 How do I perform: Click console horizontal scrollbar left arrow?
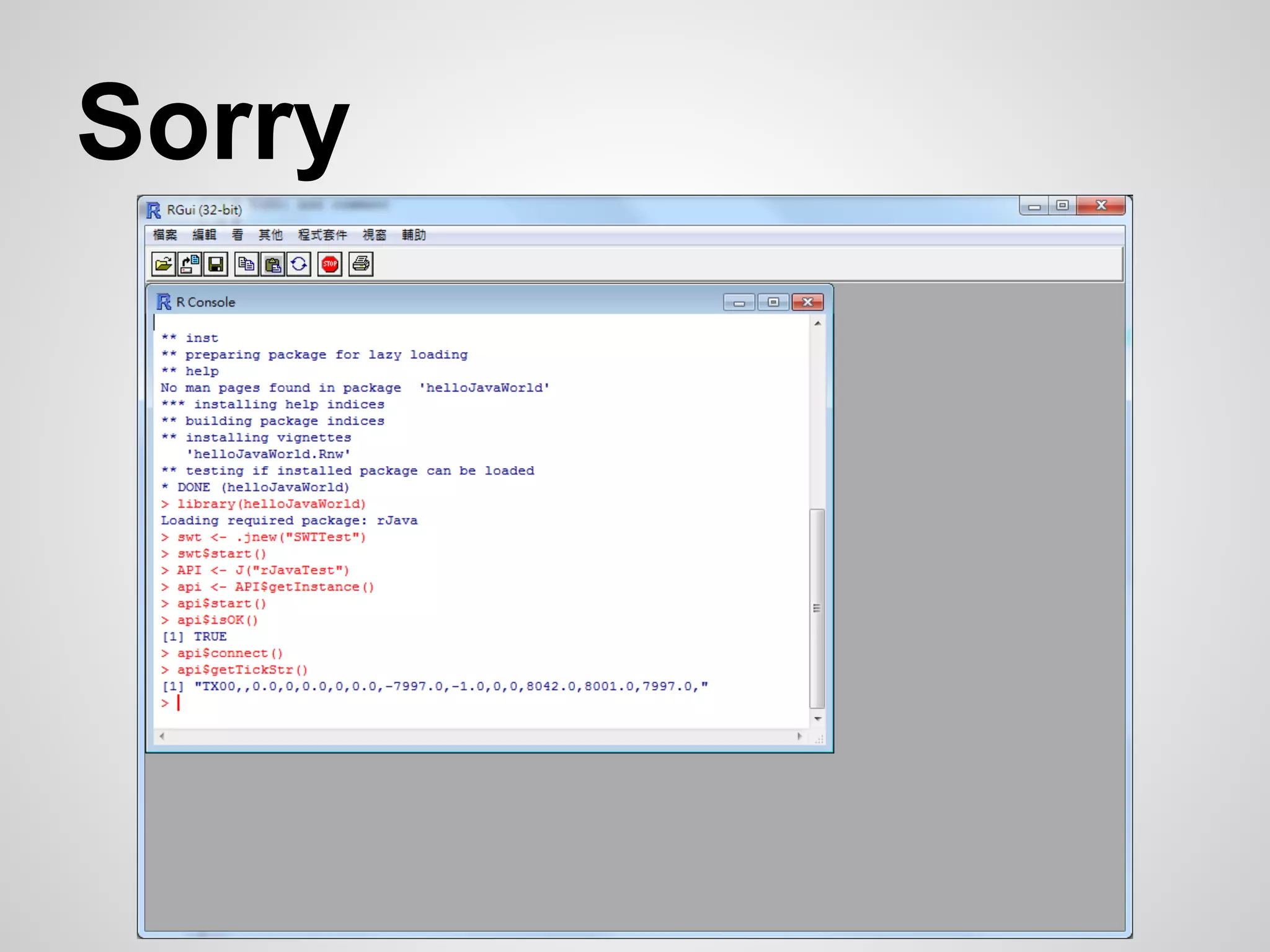[x=162, y=736]
